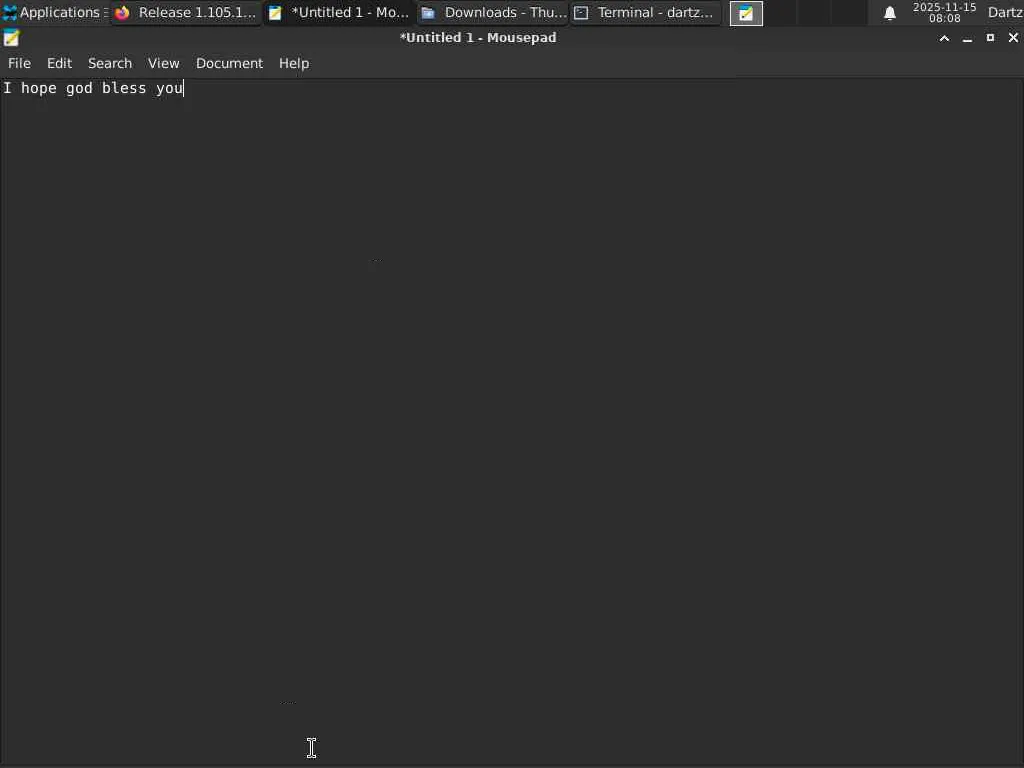Open the Search menu

(110, 63)
